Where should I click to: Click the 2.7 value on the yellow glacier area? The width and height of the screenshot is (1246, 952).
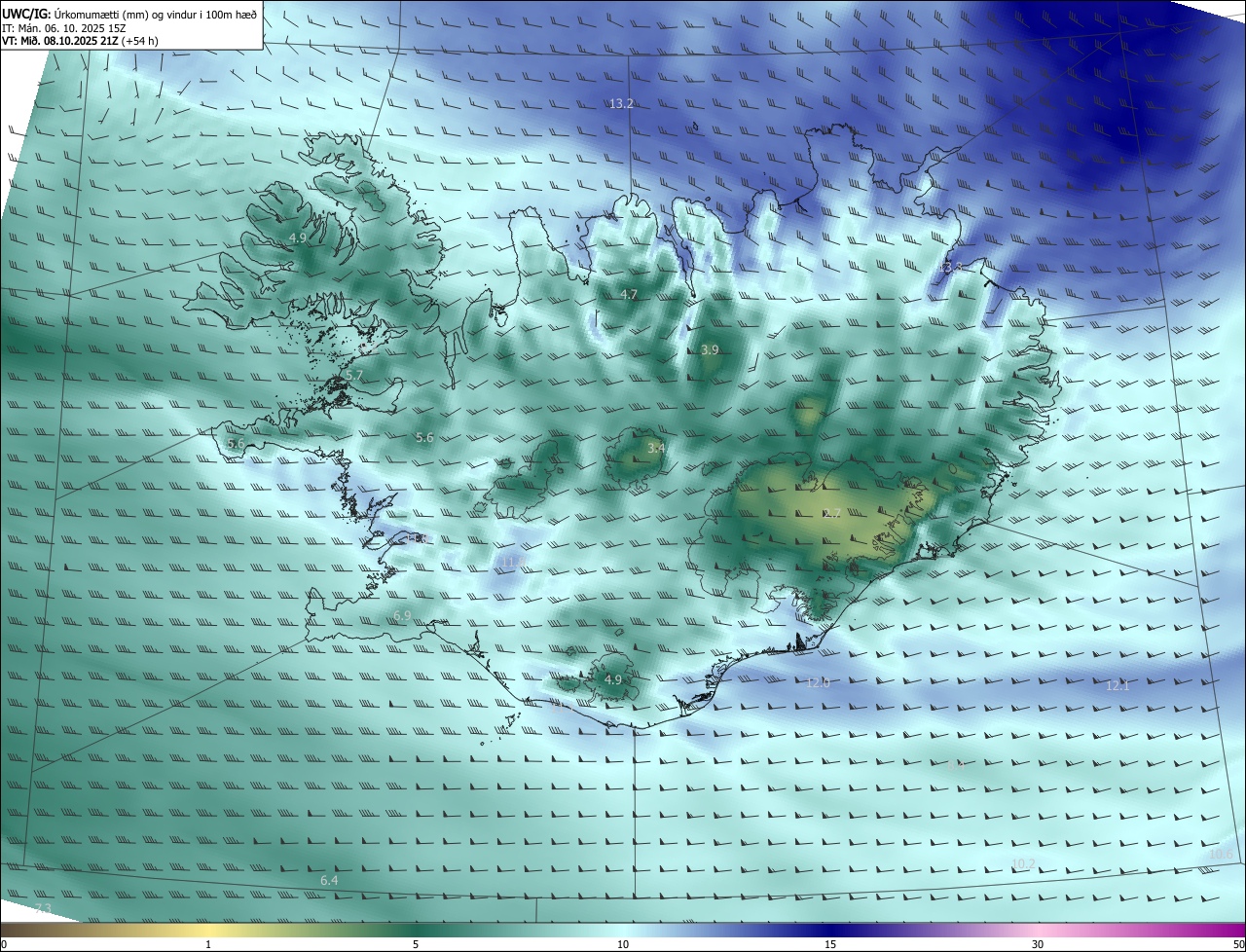pyautogui.click(x=831, y=513)
